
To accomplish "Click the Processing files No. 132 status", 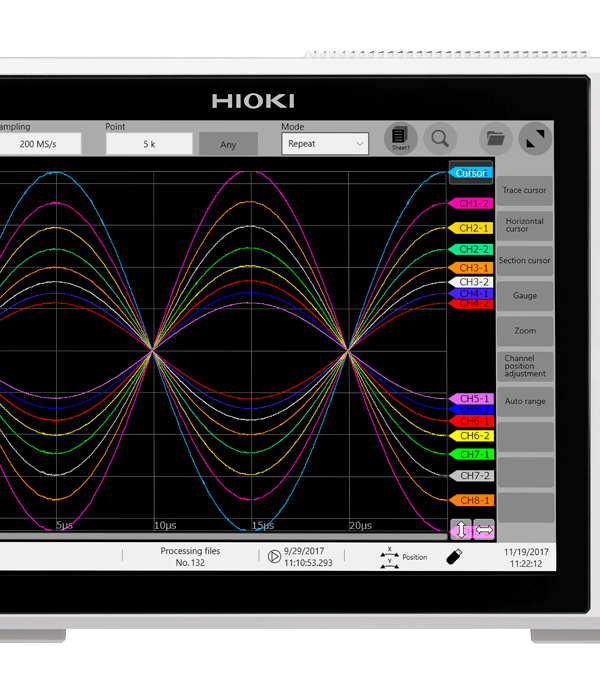I will pyautogui.click(x=190, y=557).
